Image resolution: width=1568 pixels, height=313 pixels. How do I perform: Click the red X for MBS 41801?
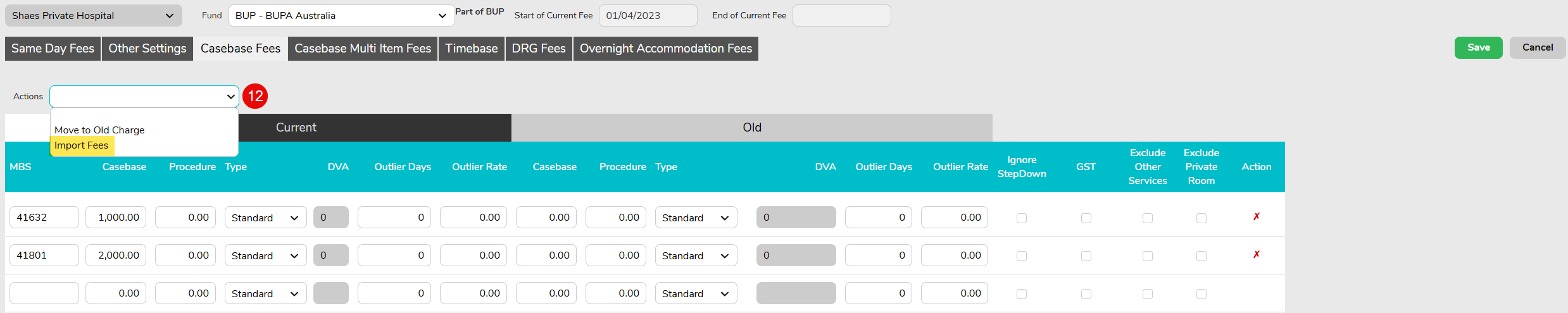tap(1256, 255)
